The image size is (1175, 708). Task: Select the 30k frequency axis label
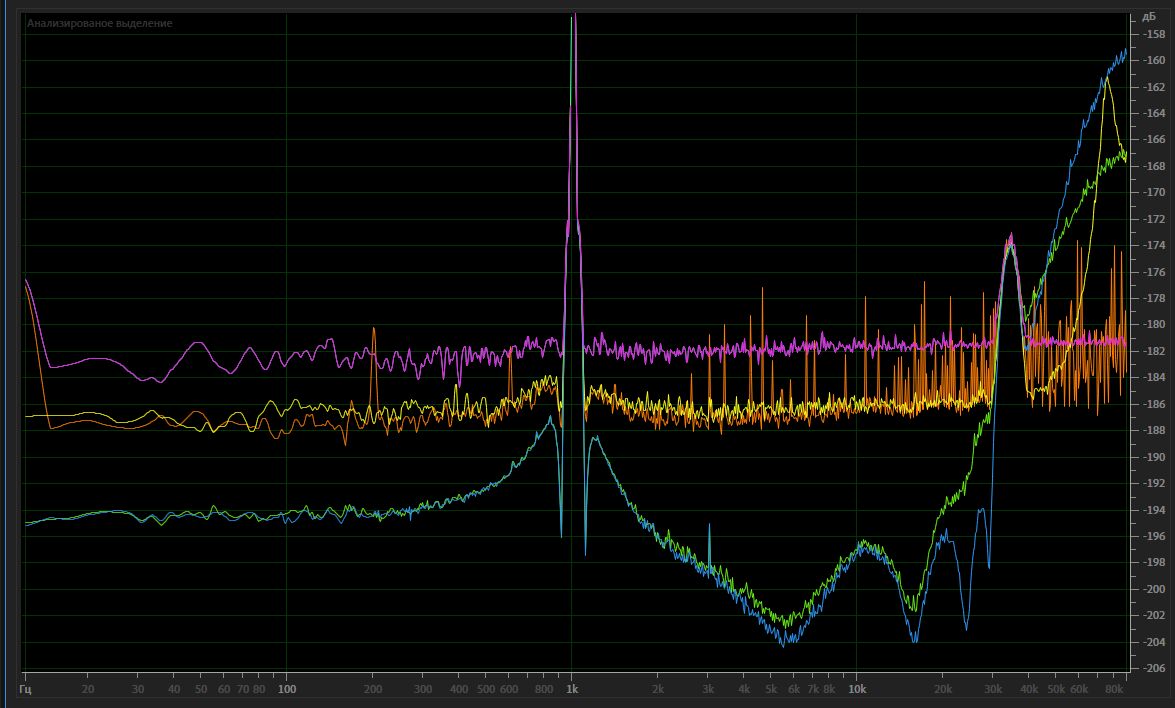click(x=993, y=689)
